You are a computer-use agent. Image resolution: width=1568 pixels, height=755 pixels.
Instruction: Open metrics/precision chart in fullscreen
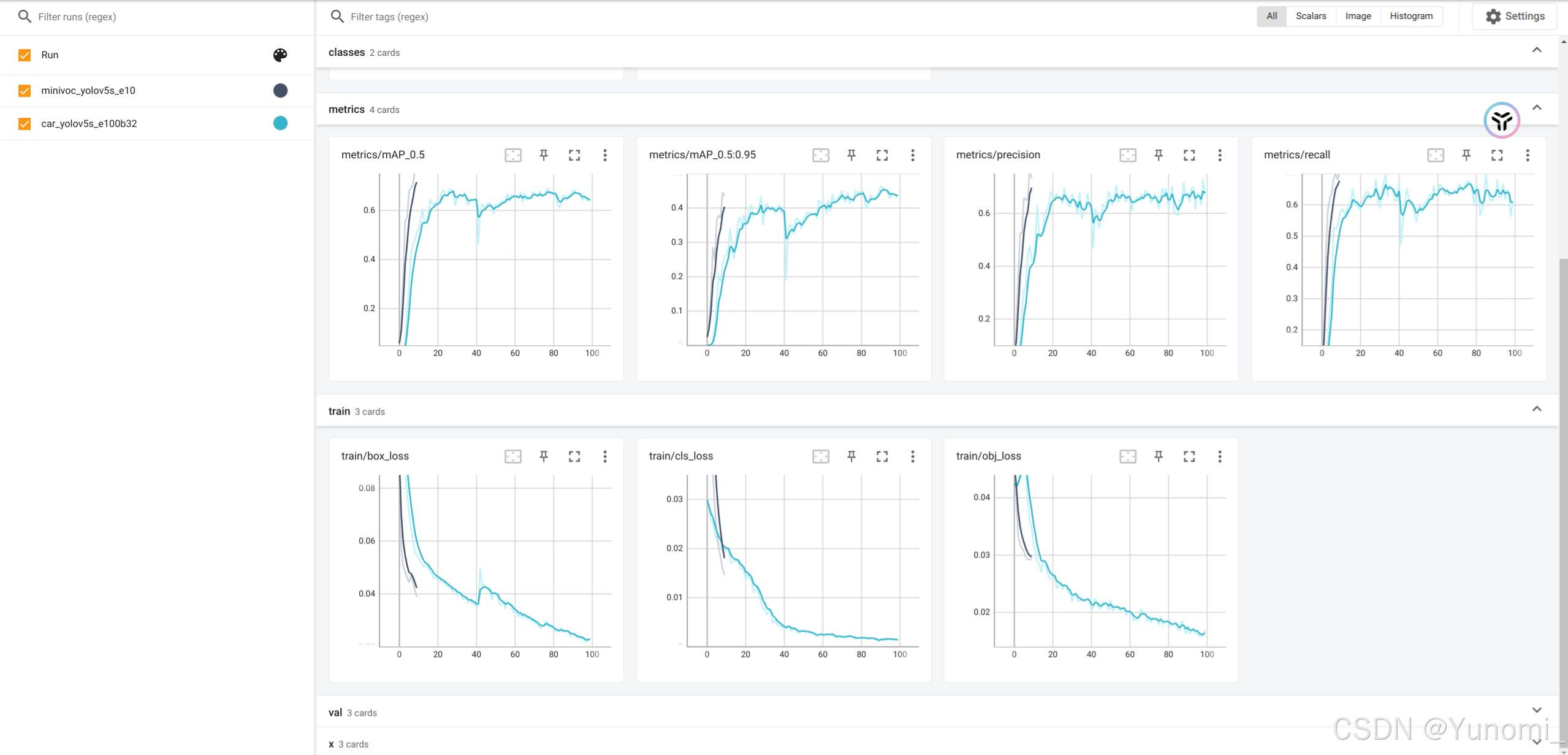pyautogui.click(x=1189, y=155)
